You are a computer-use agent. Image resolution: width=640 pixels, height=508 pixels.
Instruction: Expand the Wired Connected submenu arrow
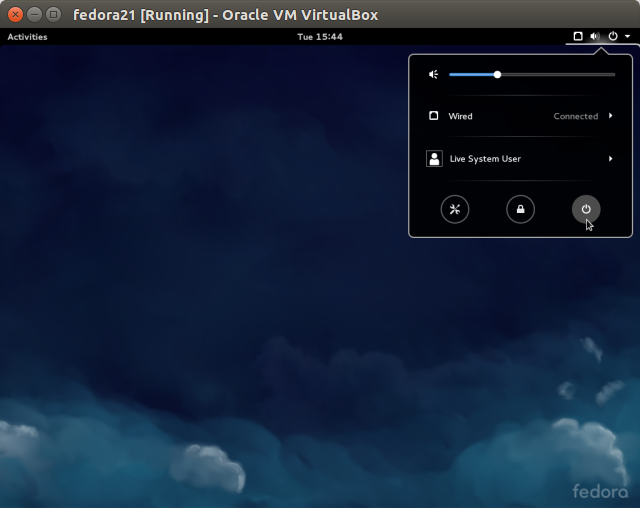pos(611,116)
